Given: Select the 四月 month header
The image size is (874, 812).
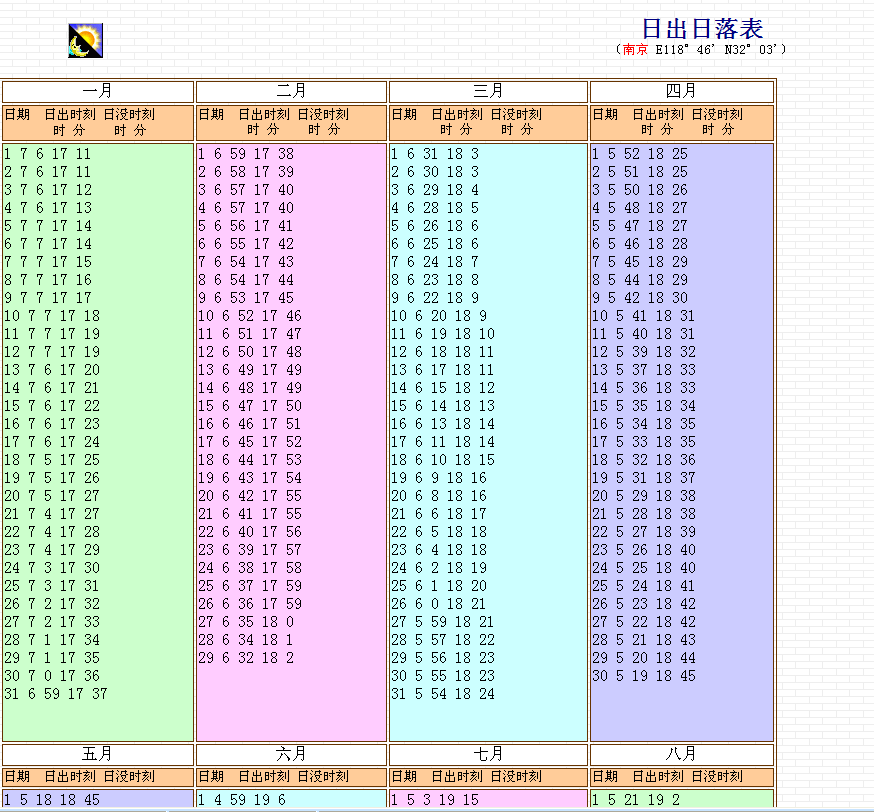Looking at the screenshot, I should (x=681, y=91).
